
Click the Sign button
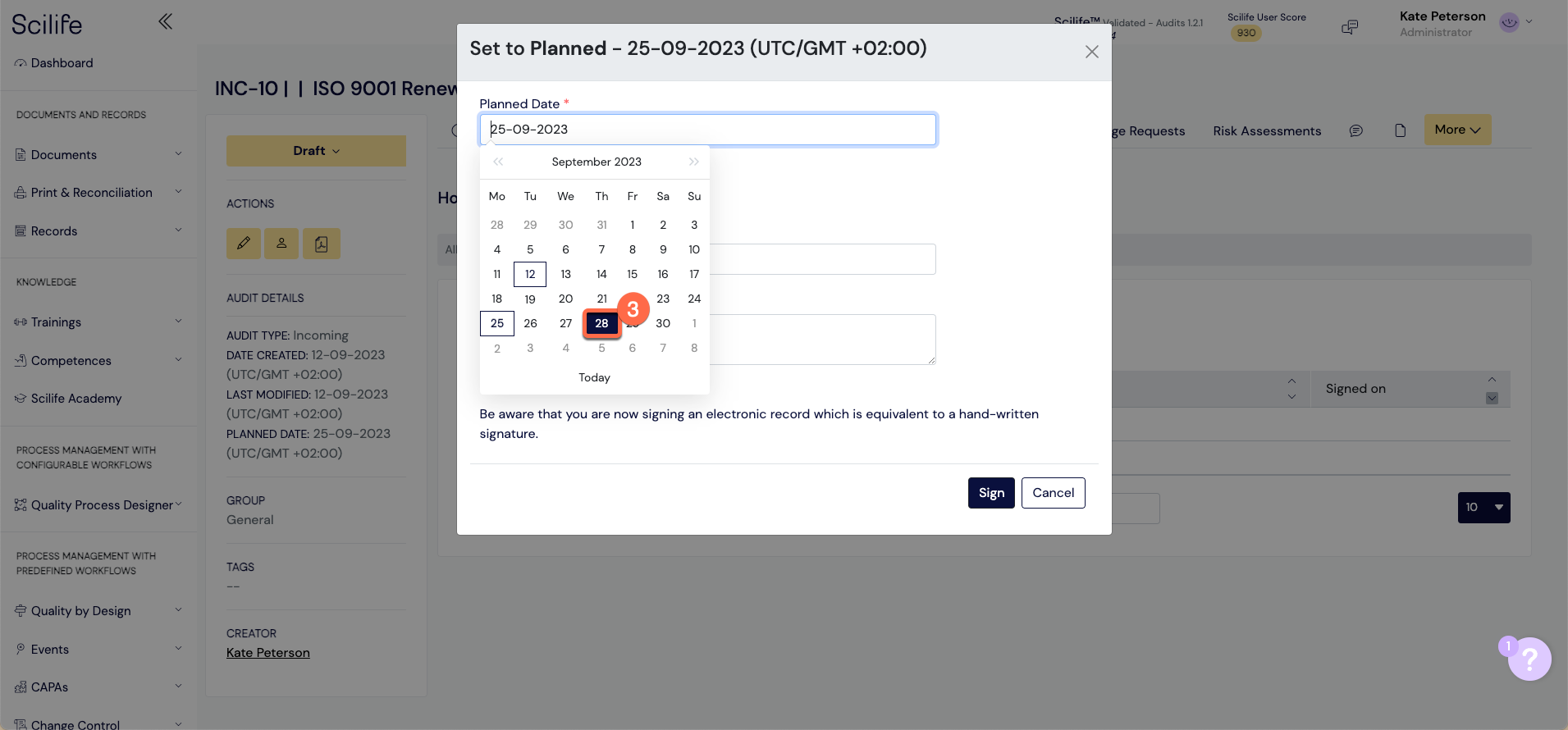click(x=991, y=493)
